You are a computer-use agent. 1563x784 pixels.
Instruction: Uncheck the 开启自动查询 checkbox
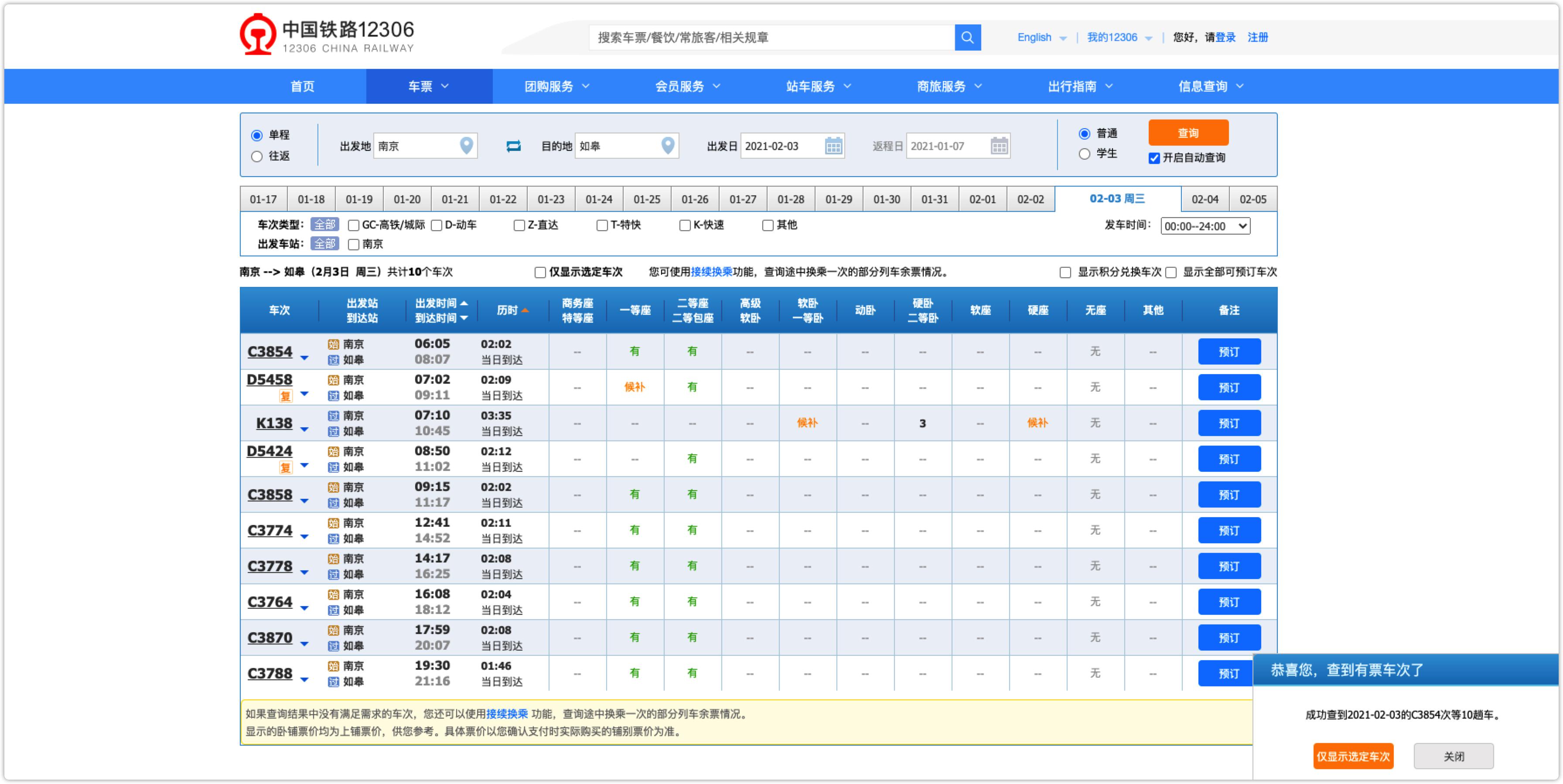1154,158
